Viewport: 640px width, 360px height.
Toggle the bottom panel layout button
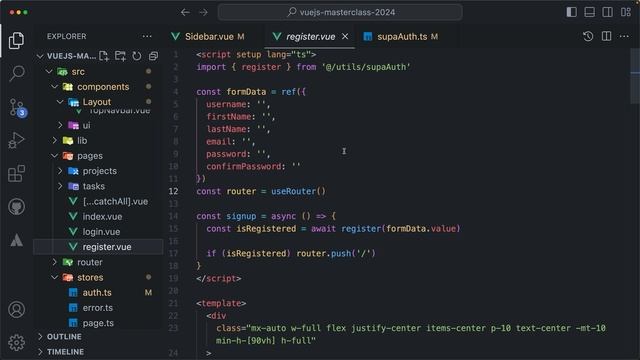tap(589, 12)
